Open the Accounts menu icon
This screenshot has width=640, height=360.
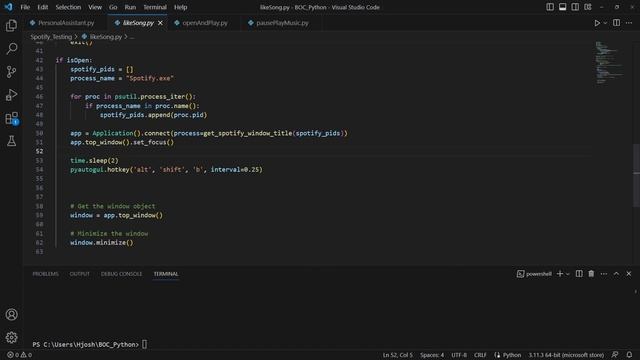click(x=11, y=314)
